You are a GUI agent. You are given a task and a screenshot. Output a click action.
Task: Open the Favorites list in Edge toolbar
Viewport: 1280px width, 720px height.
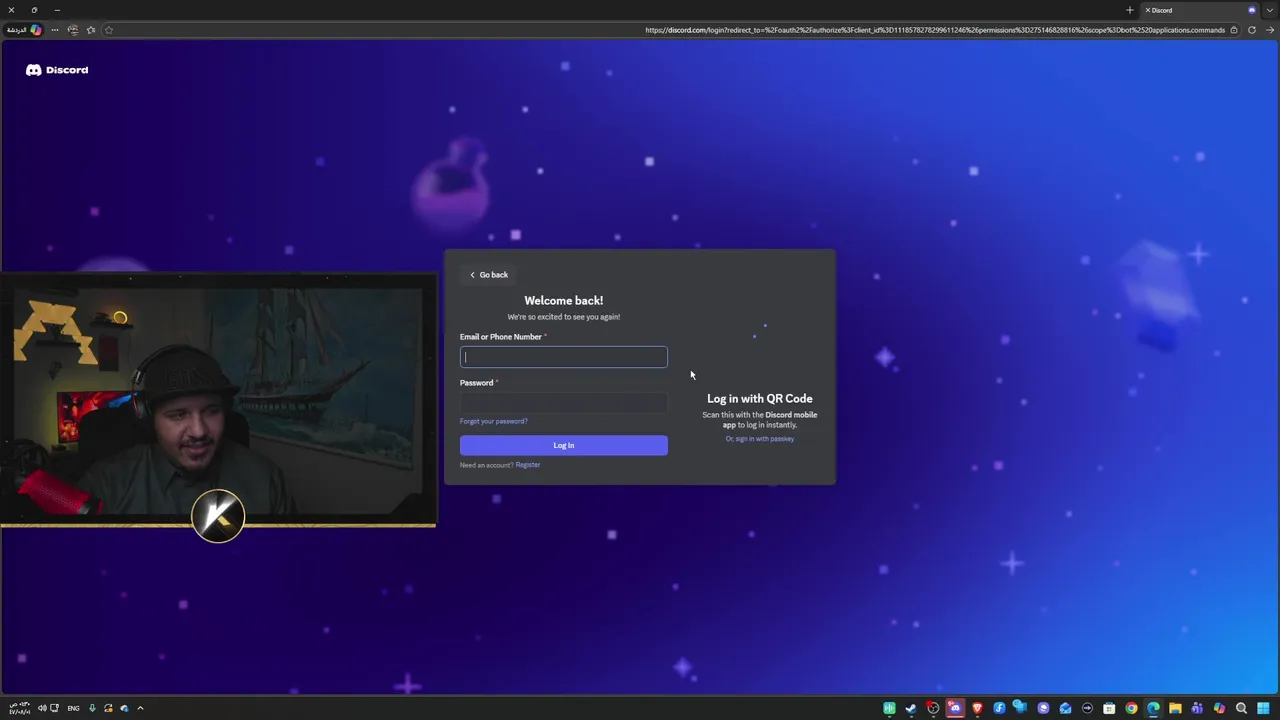tap(91, 30)
